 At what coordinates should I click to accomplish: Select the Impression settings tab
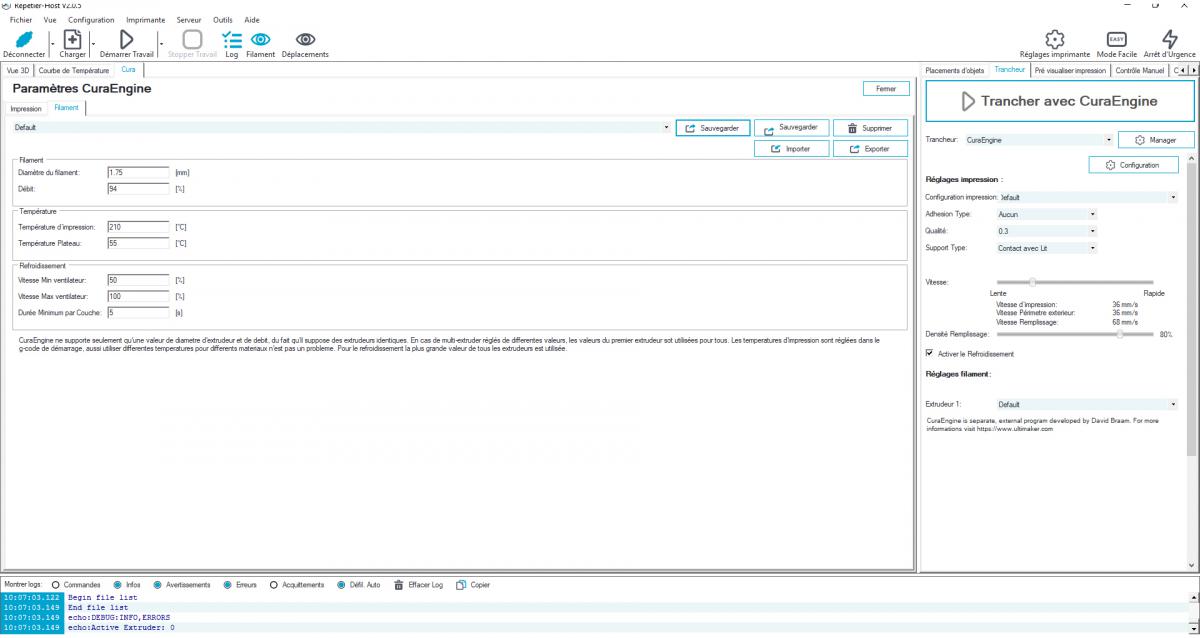point(26,108)
